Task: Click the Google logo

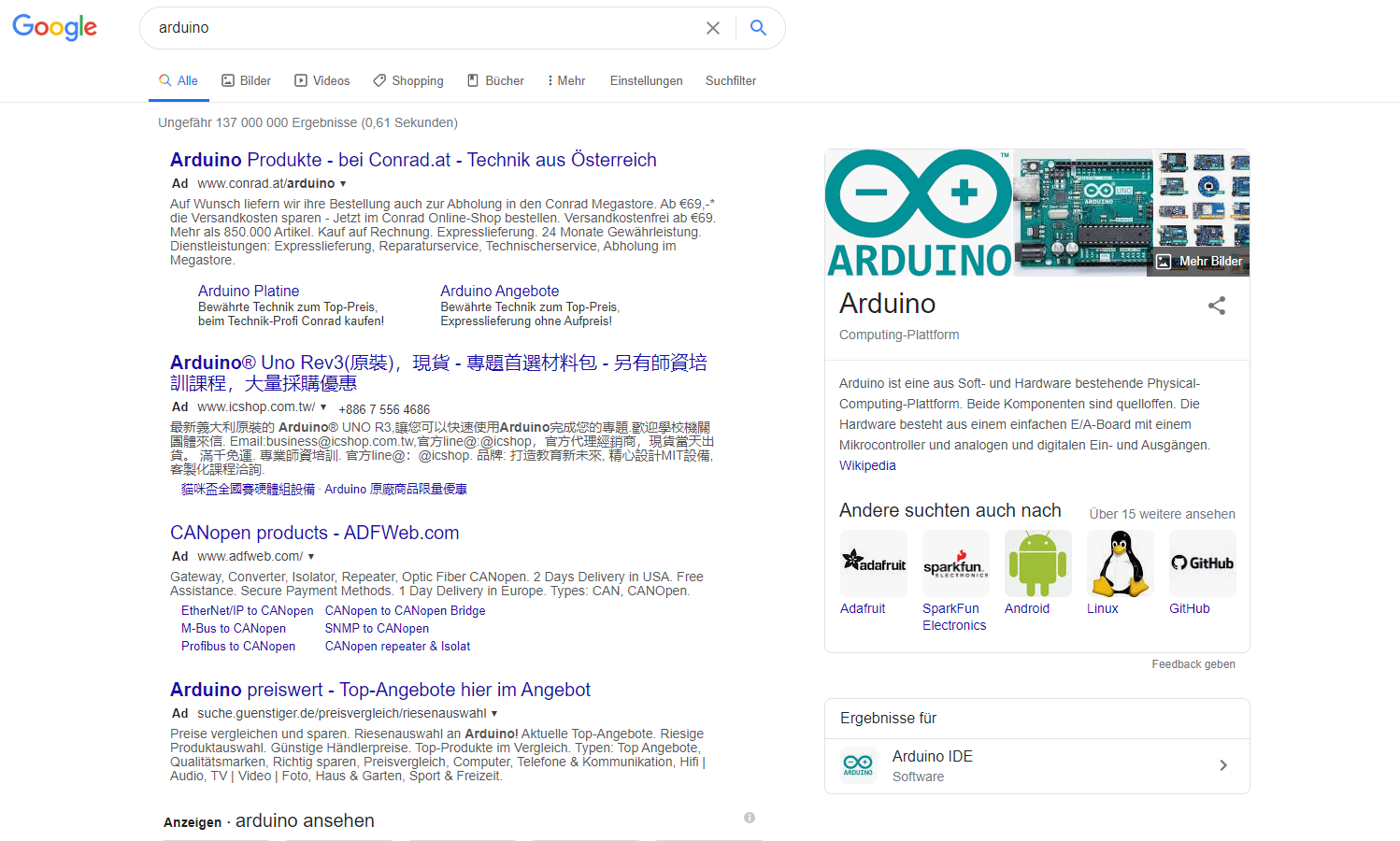Action: [x=54, y=28]
